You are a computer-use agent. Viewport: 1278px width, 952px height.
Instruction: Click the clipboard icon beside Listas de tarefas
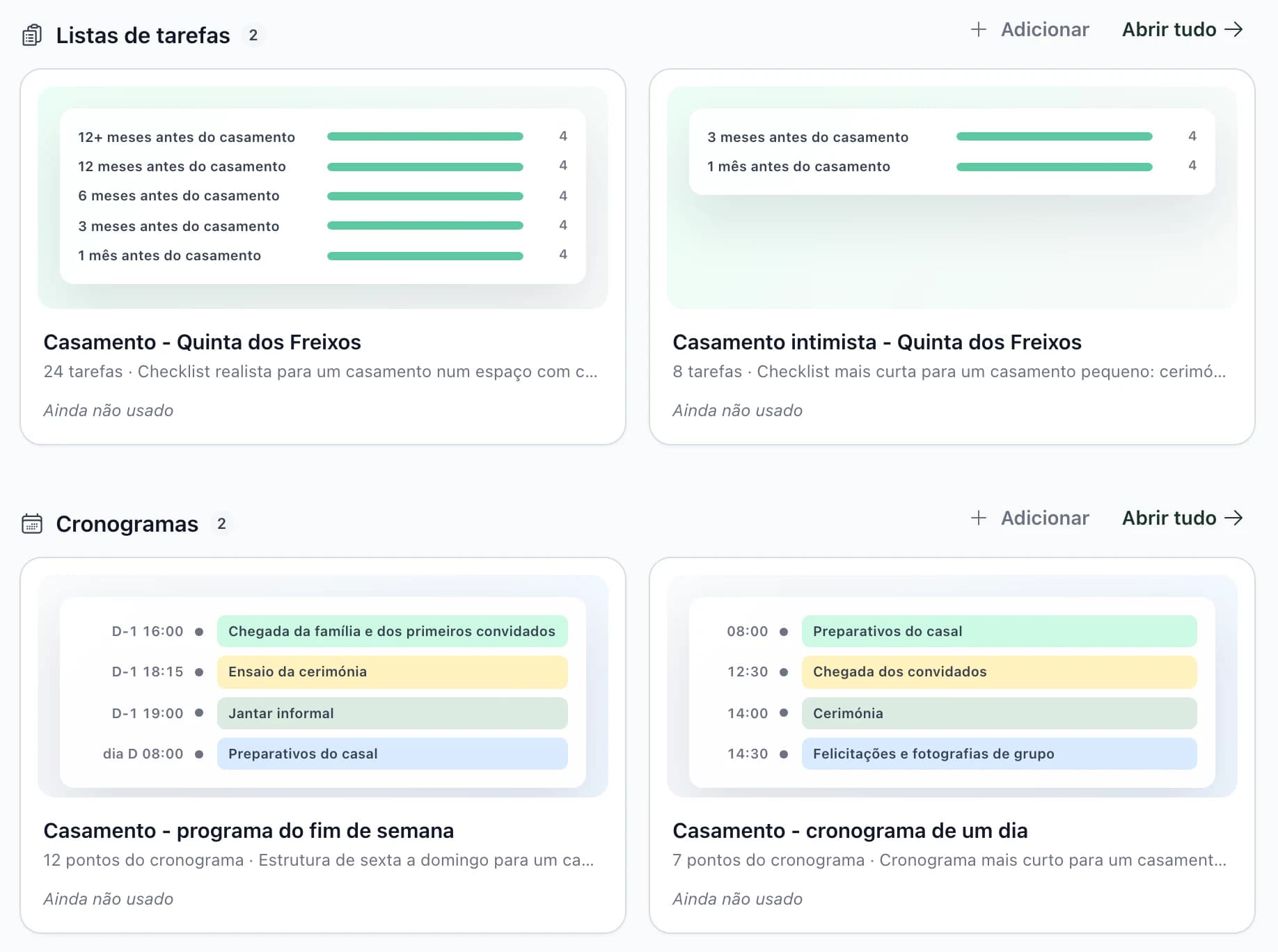(32, 35)
